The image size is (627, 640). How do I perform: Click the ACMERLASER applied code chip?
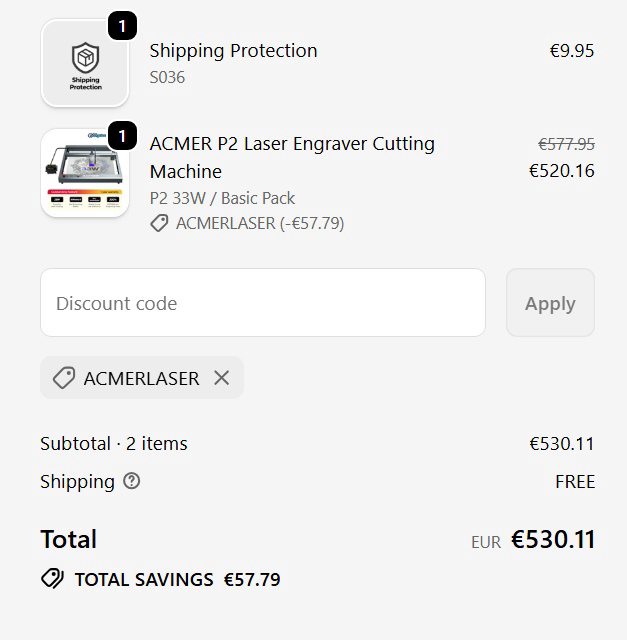[x=141, y=378]
